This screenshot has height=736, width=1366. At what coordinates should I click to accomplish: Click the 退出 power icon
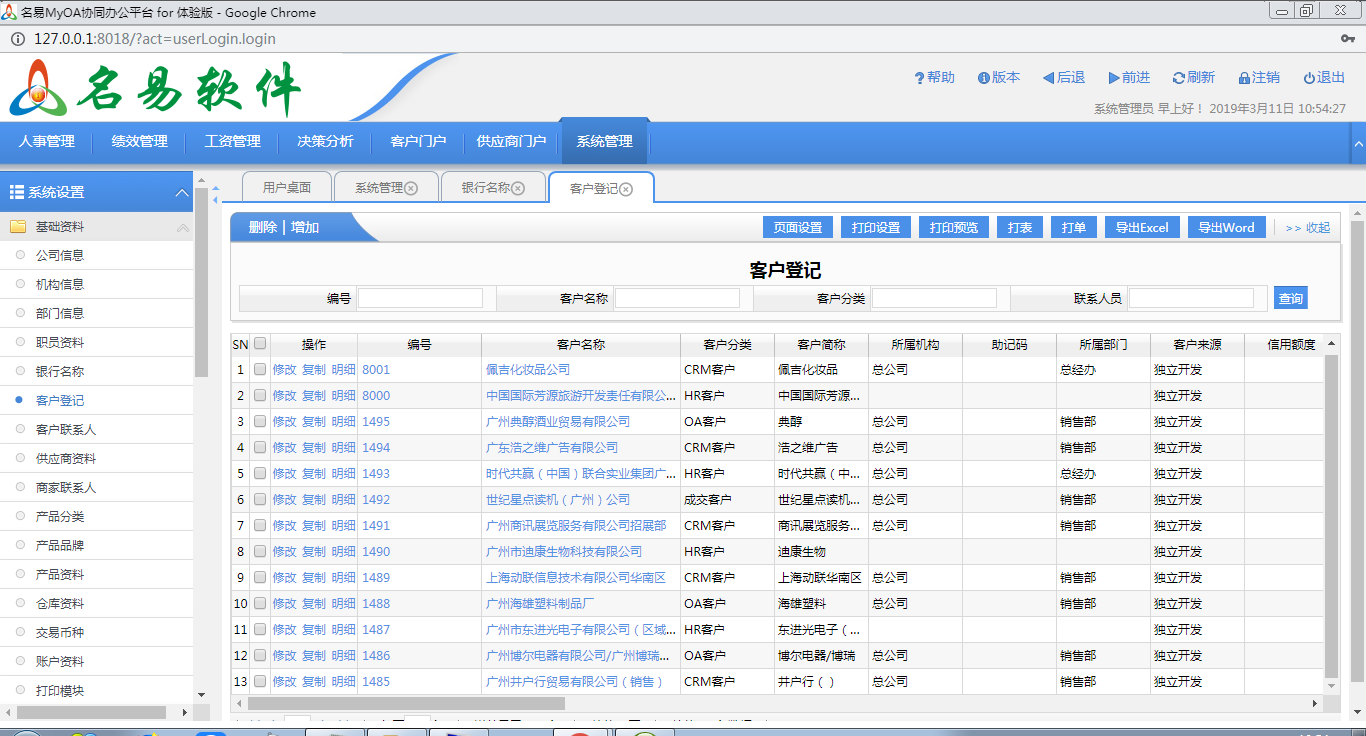pos(1309,78)
